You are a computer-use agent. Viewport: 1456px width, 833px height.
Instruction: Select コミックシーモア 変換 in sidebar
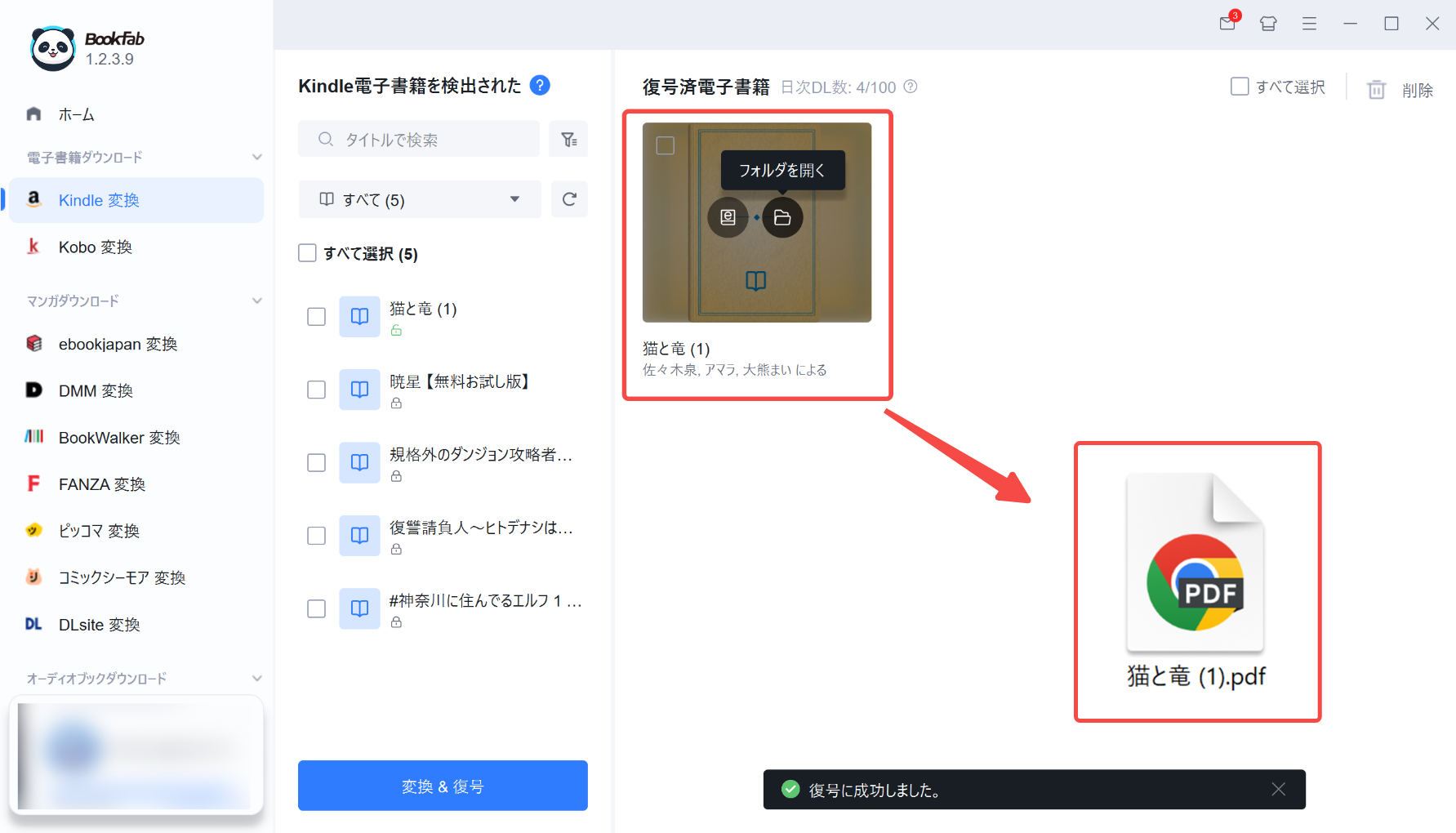(x=136, y=577)
